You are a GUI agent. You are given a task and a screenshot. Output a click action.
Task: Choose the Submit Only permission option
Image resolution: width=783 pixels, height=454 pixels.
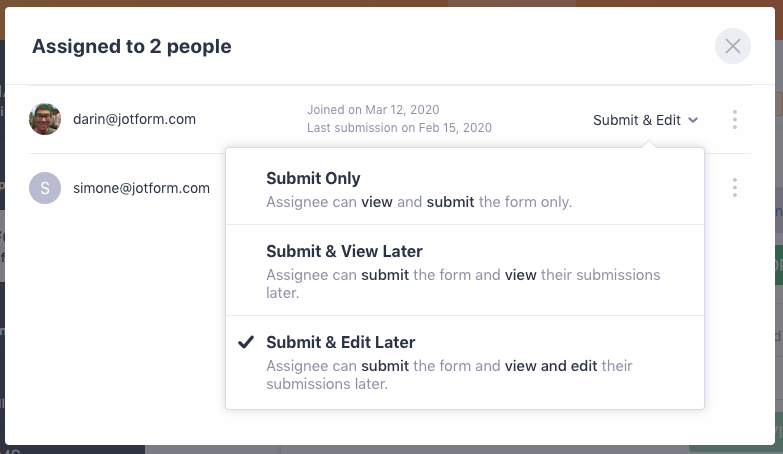[x=313, y=179]
